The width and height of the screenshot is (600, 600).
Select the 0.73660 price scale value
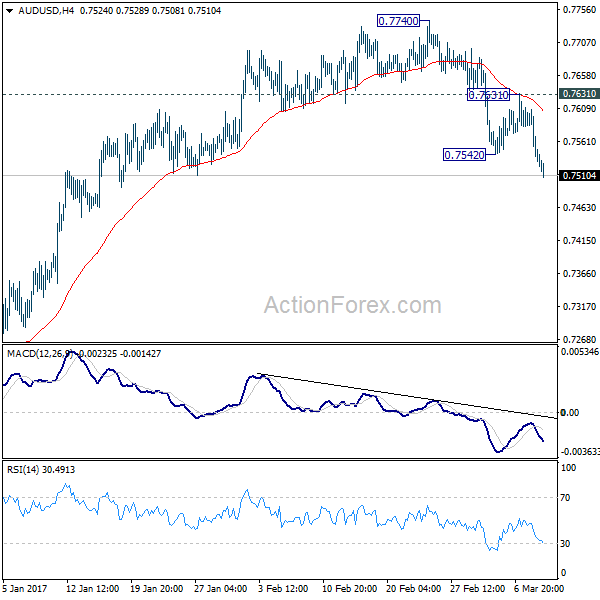coord(579,274)
